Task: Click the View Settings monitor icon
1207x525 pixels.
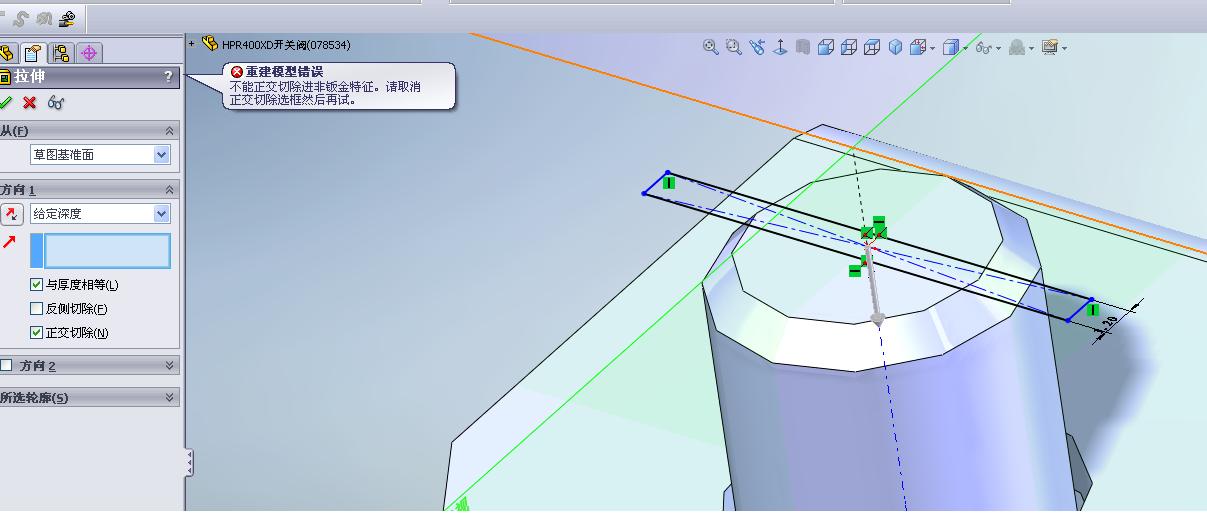Action: coord(1049,47)
